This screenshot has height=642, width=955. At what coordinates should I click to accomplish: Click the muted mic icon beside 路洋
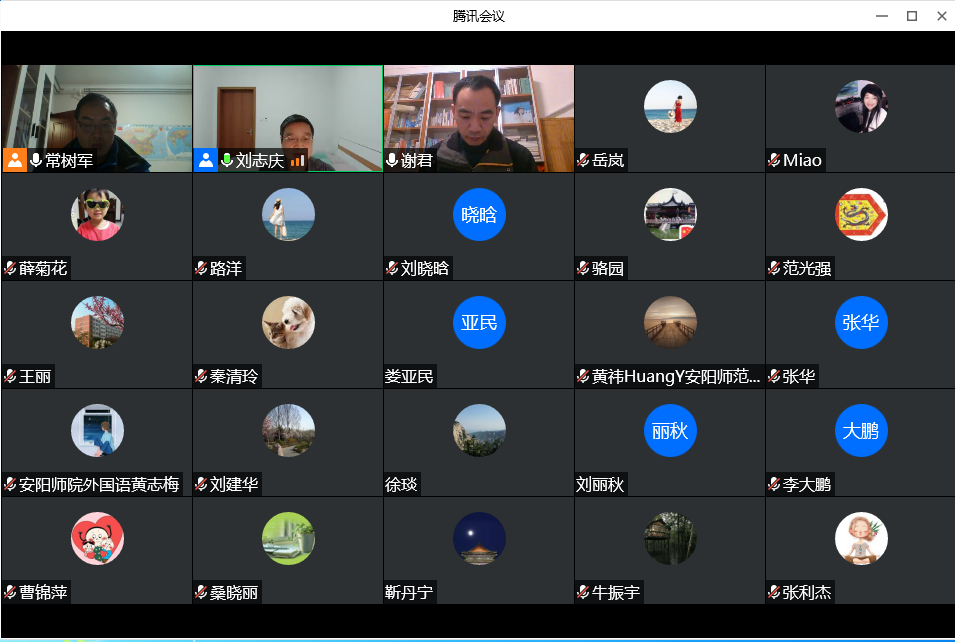pyautogui.click(x=201, y=268)
